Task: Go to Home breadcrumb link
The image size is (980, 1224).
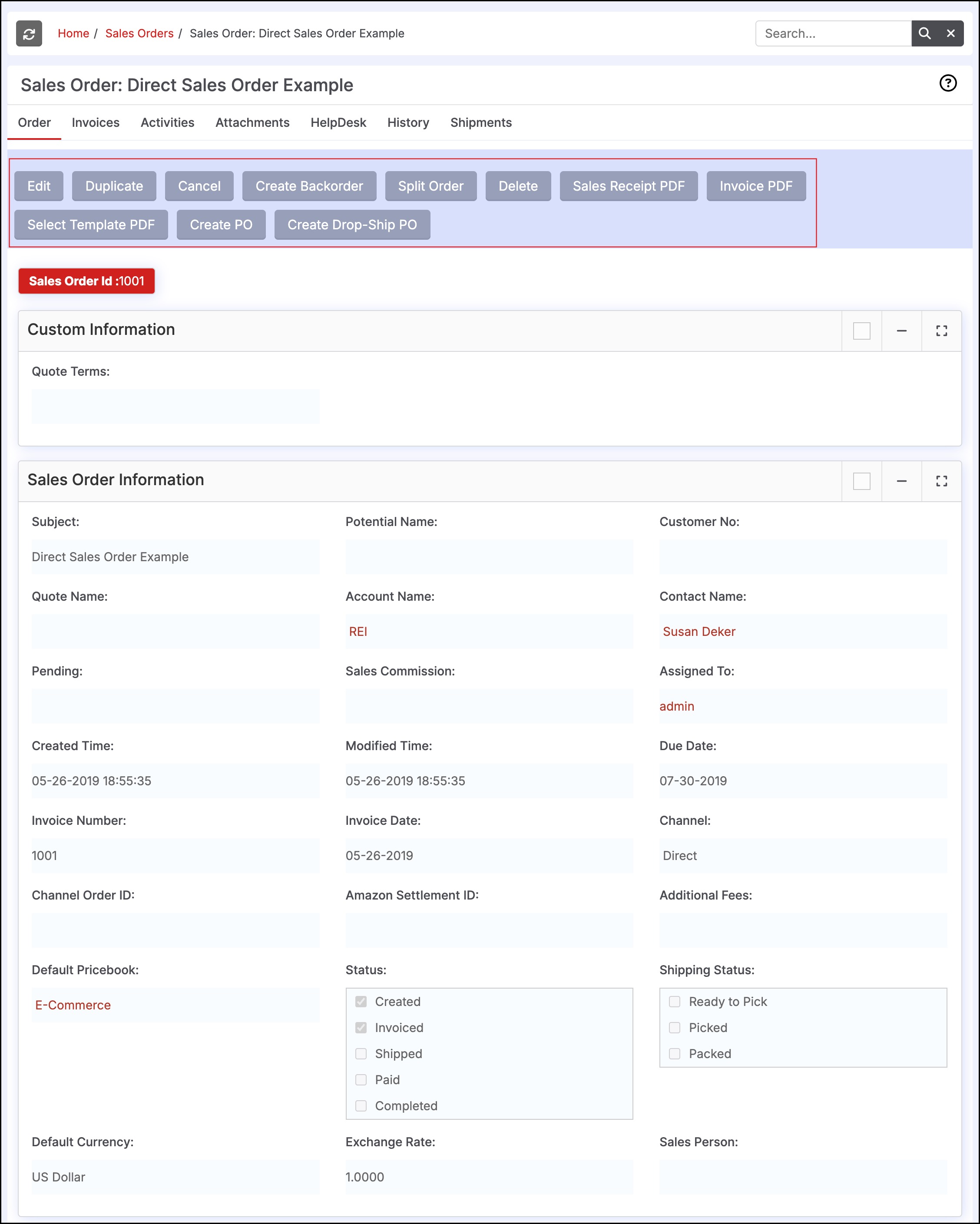Action: 73,33
